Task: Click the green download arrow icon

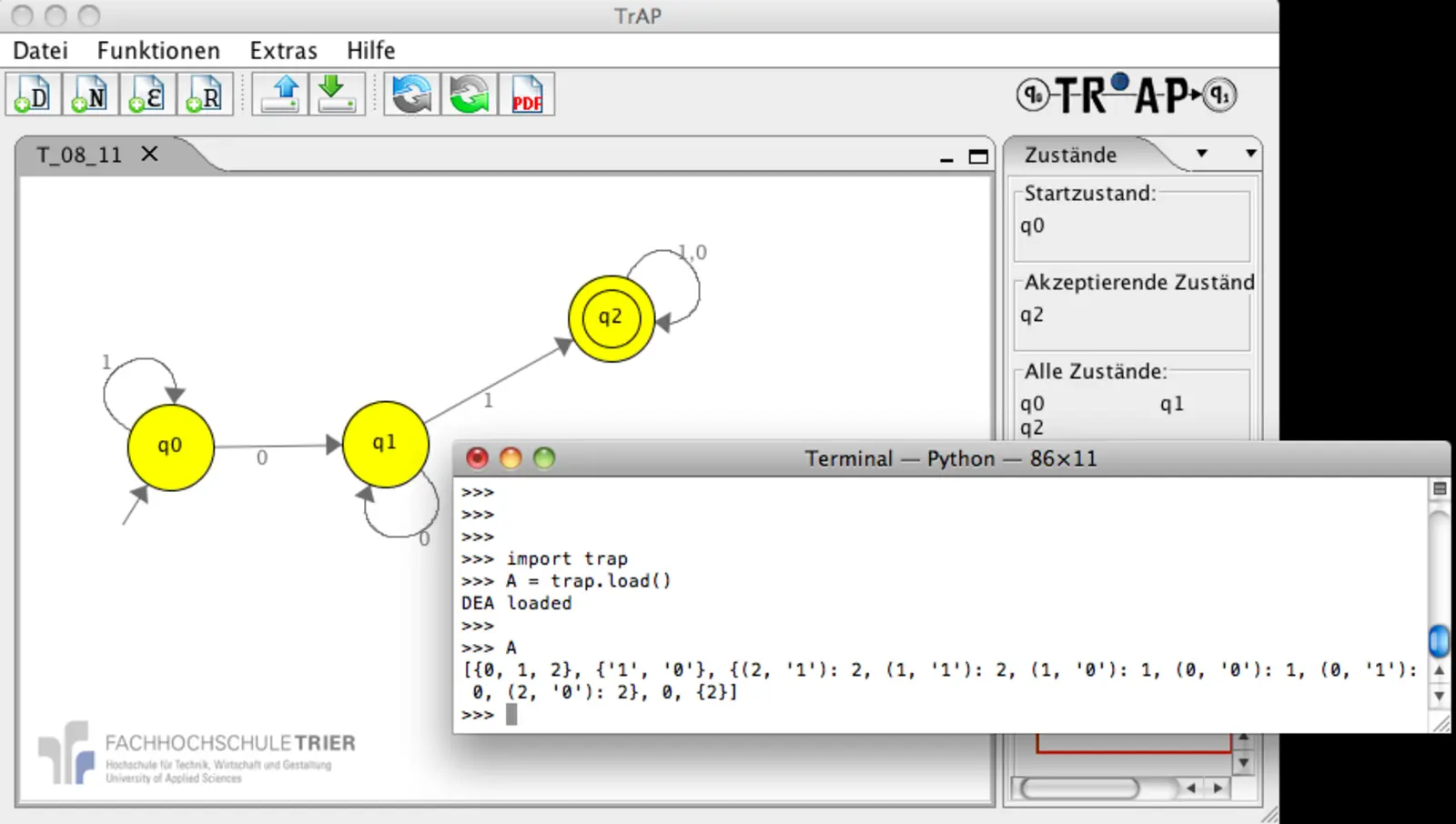Action: tap(336, 95)
